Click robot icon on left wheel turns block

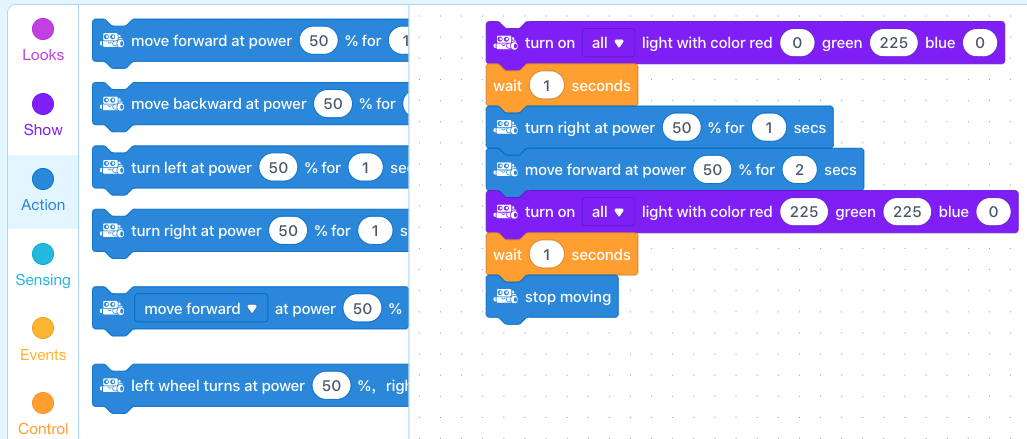[x=112, y=386]
